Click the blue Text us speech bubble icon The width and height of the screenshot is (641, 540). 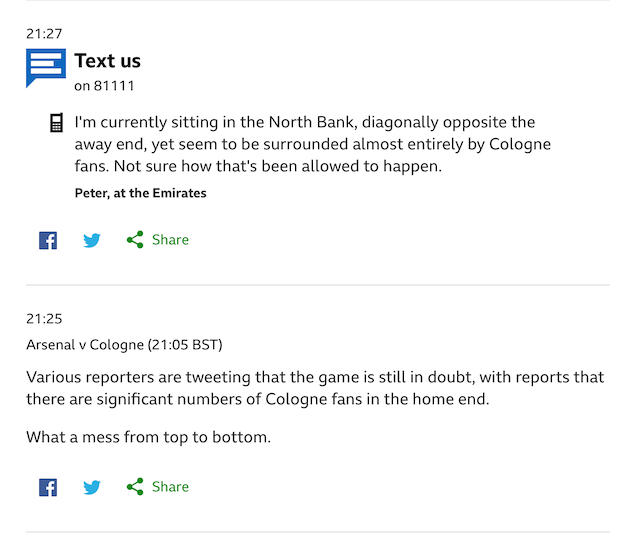46,68
